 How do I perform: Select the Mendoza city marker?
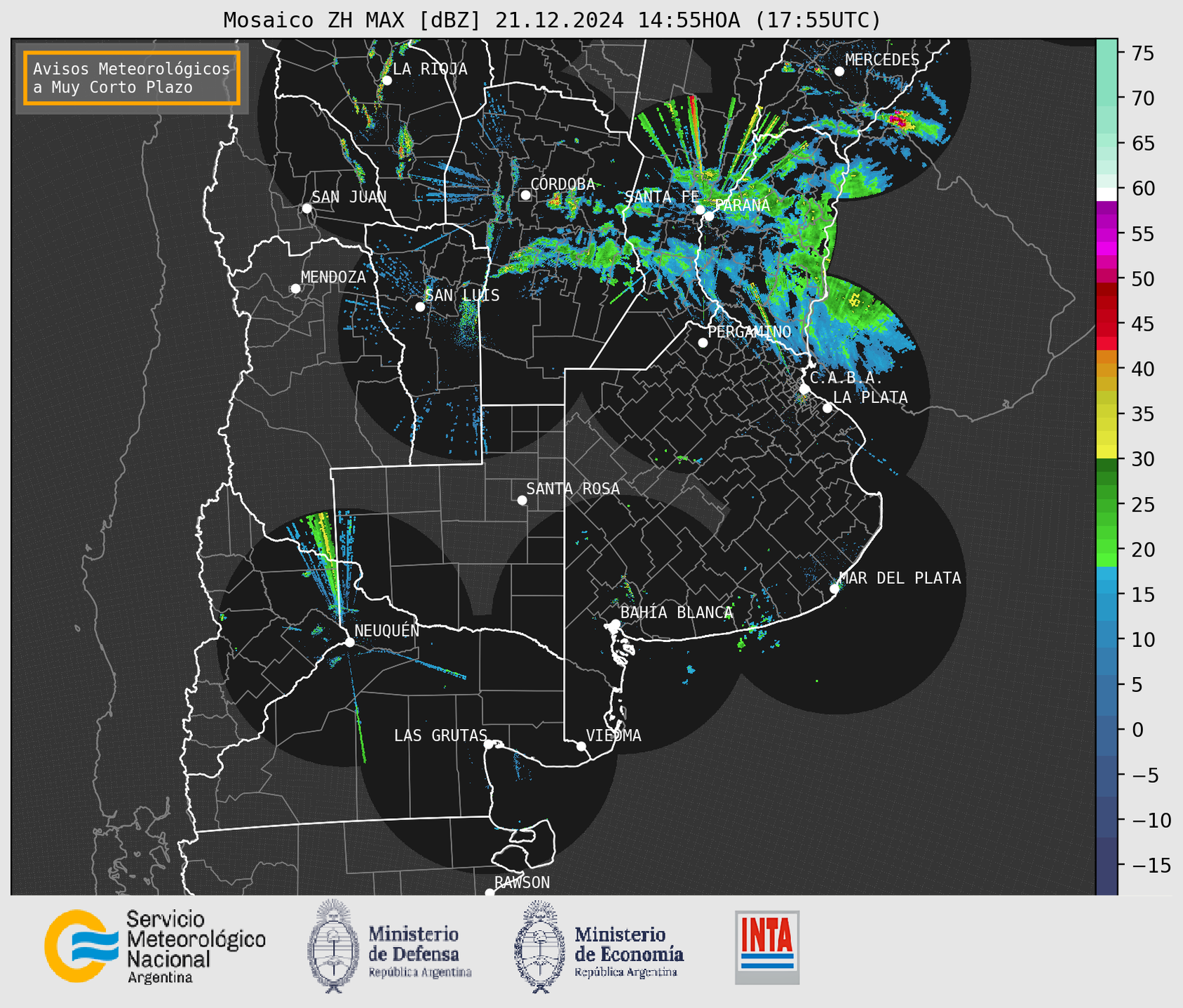295,289
